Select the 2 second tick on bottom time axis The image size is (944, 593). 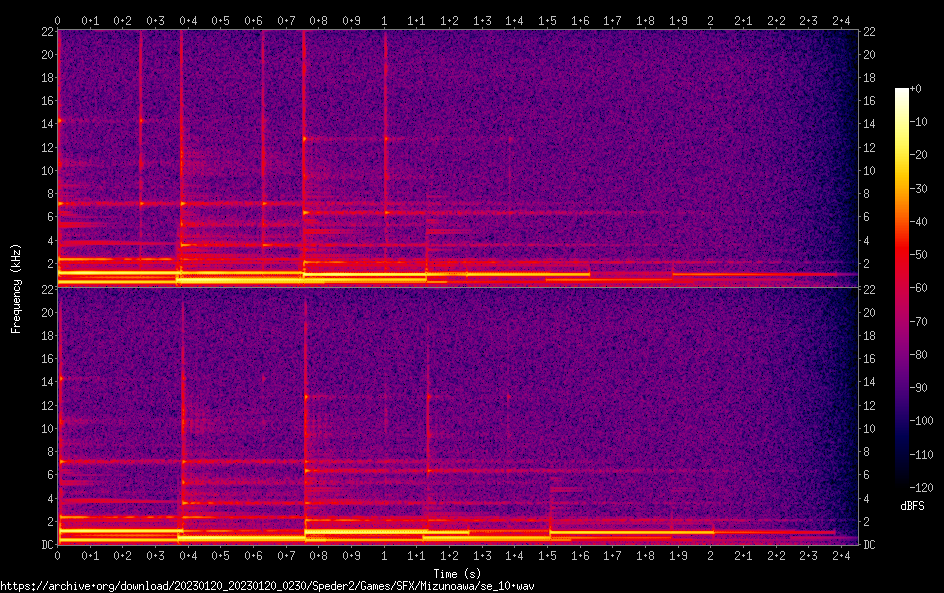pyautogui.click(x=710, y=555)
